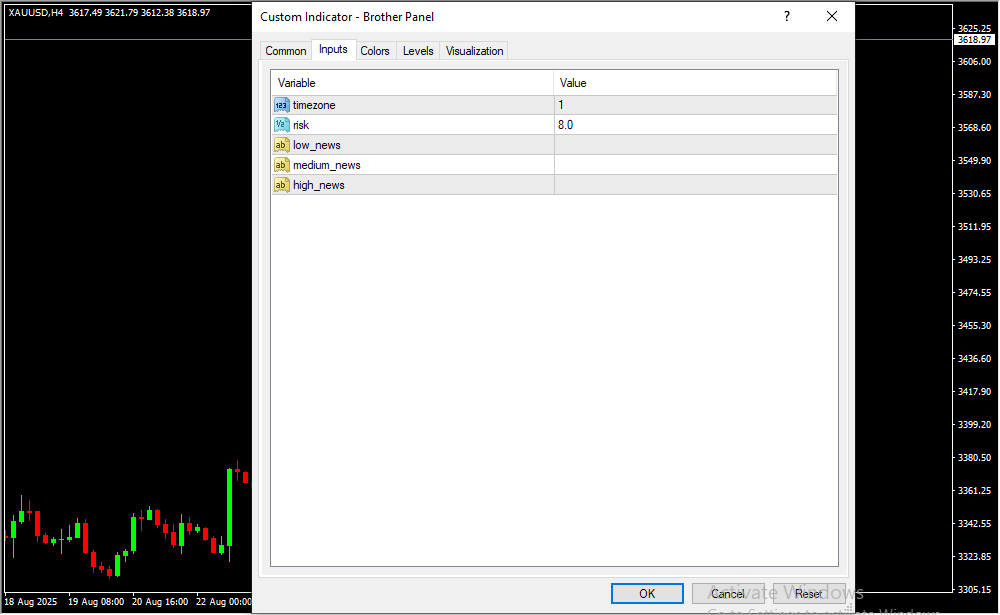
Task: Switch to the Common tab
Action: tap(286, 51)
